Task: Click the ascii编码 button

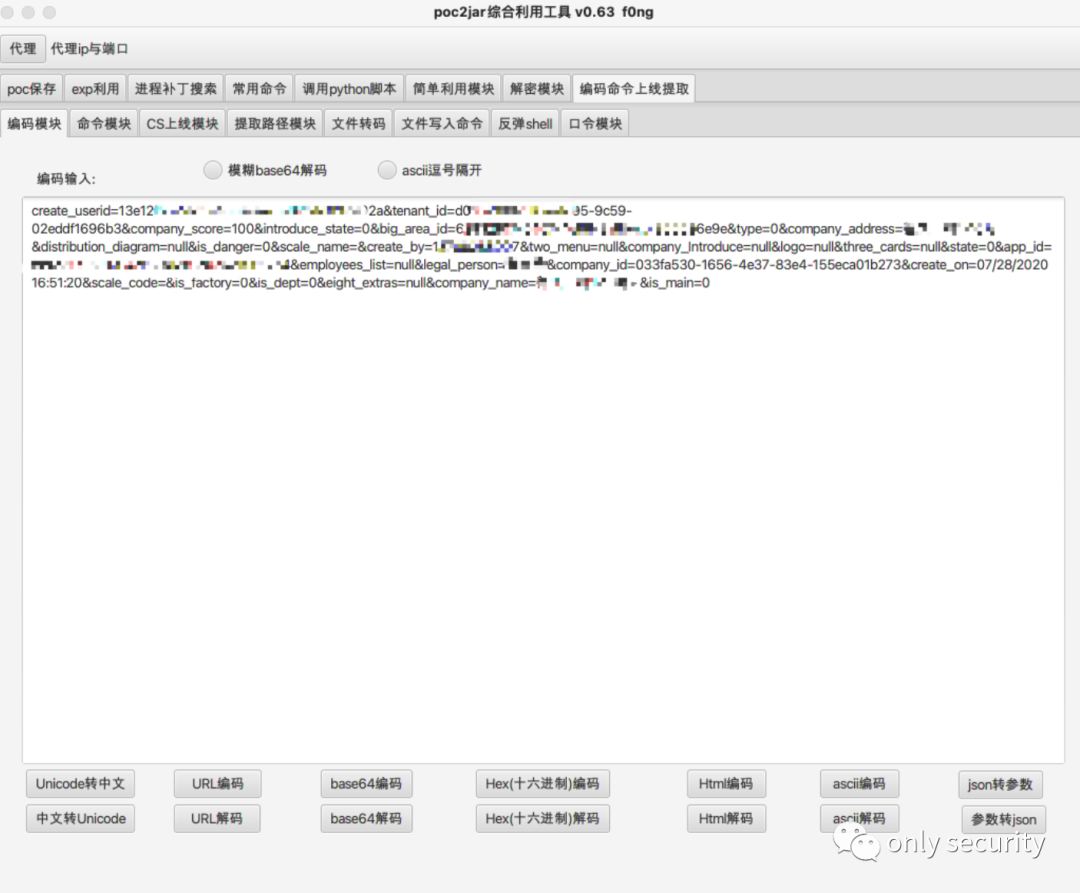Action: (x=860, y=784)
